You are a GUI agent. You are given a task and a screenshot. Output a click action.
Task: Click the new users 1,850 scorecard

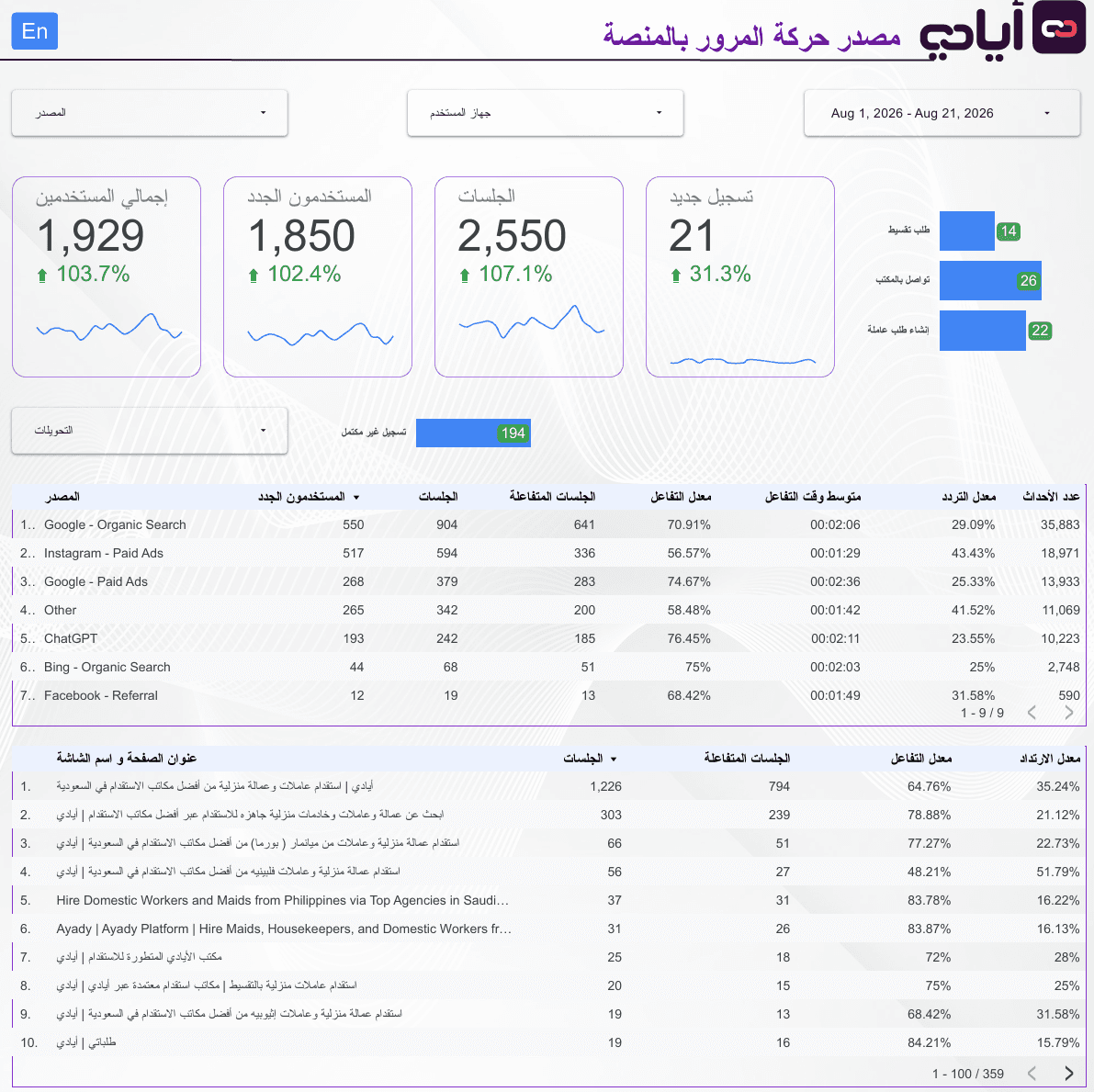click(x=318, y=276)
